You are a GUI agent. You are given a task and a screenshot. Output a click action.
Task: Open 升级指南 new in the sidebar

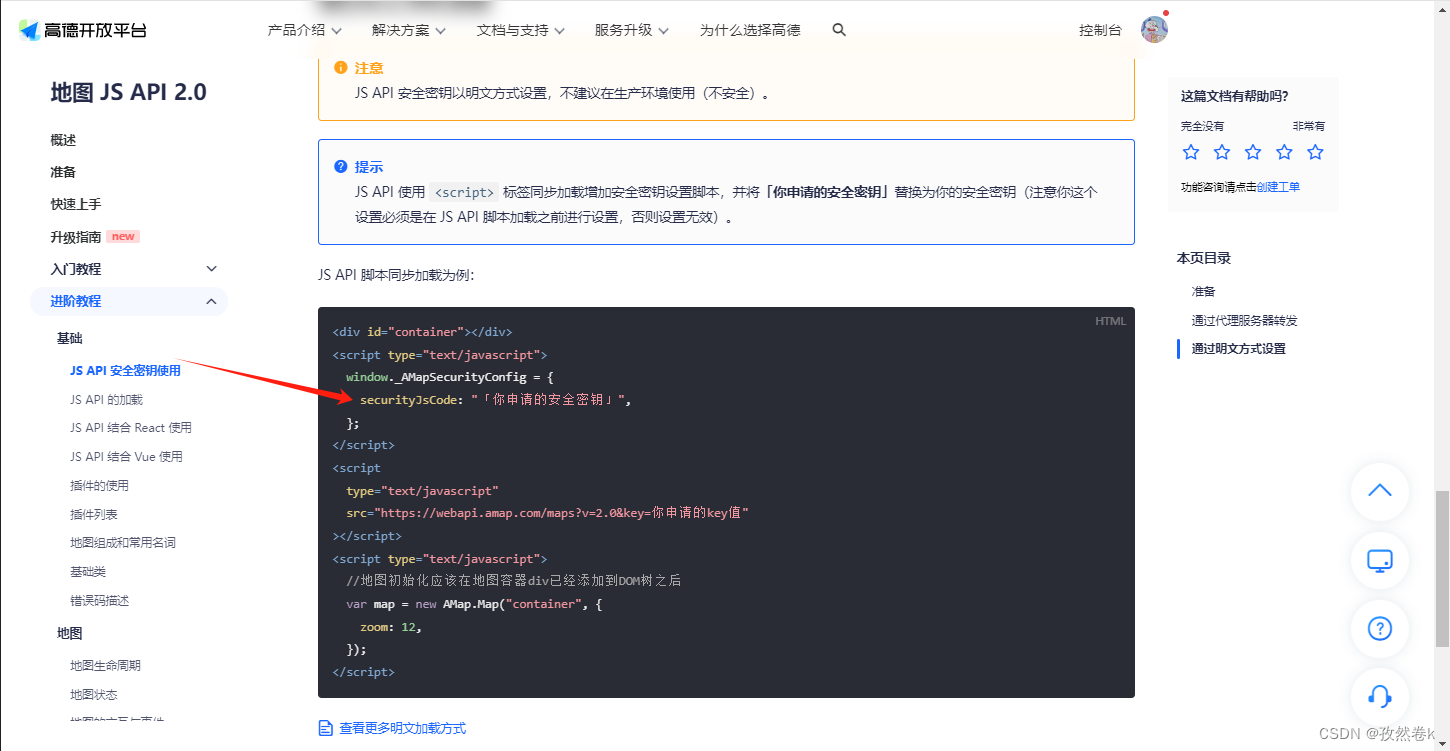[94, 237]
